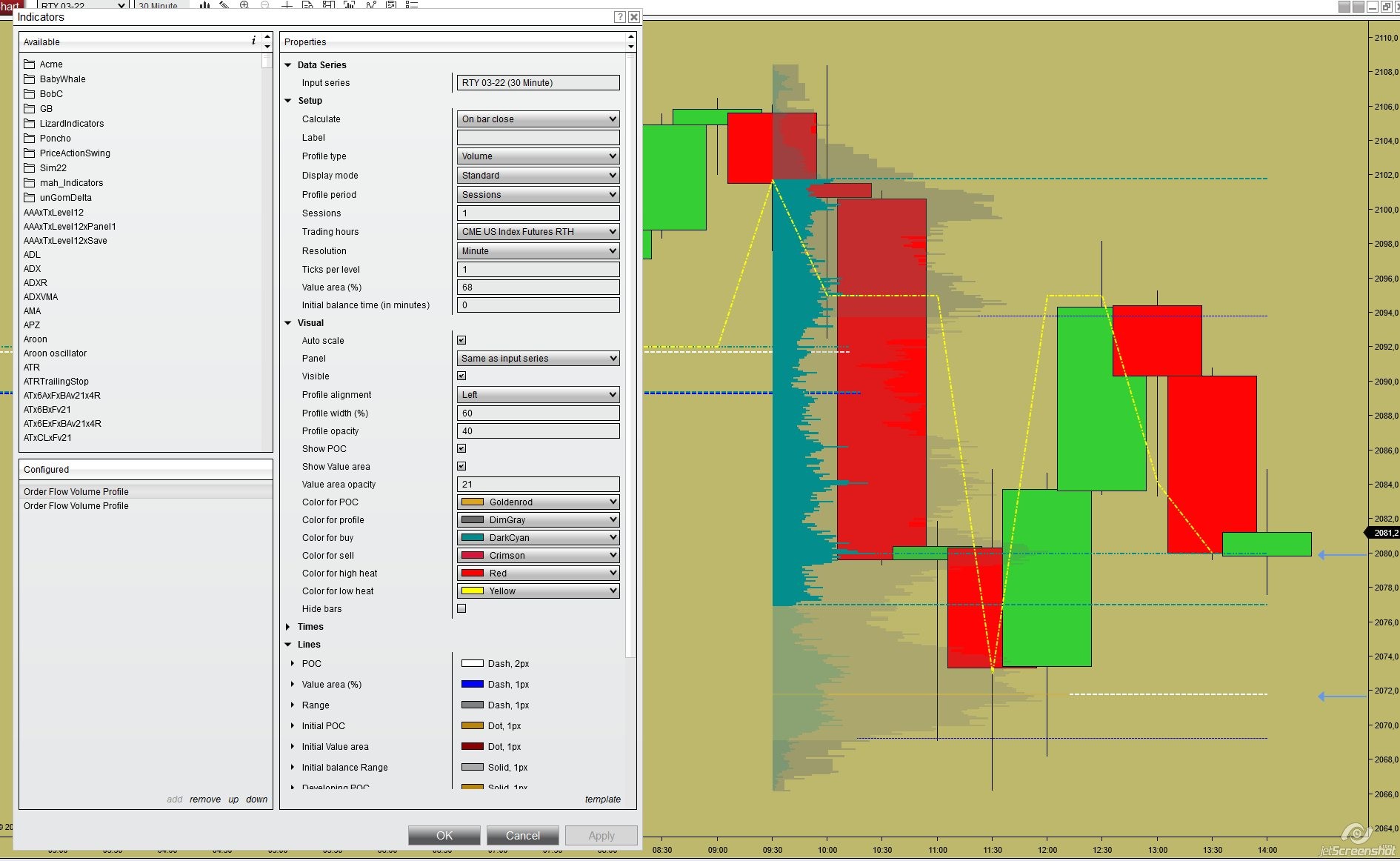Click the bar chart style toolbar icon
This screenshot has height=861, width=1400.
coord(204,4)
